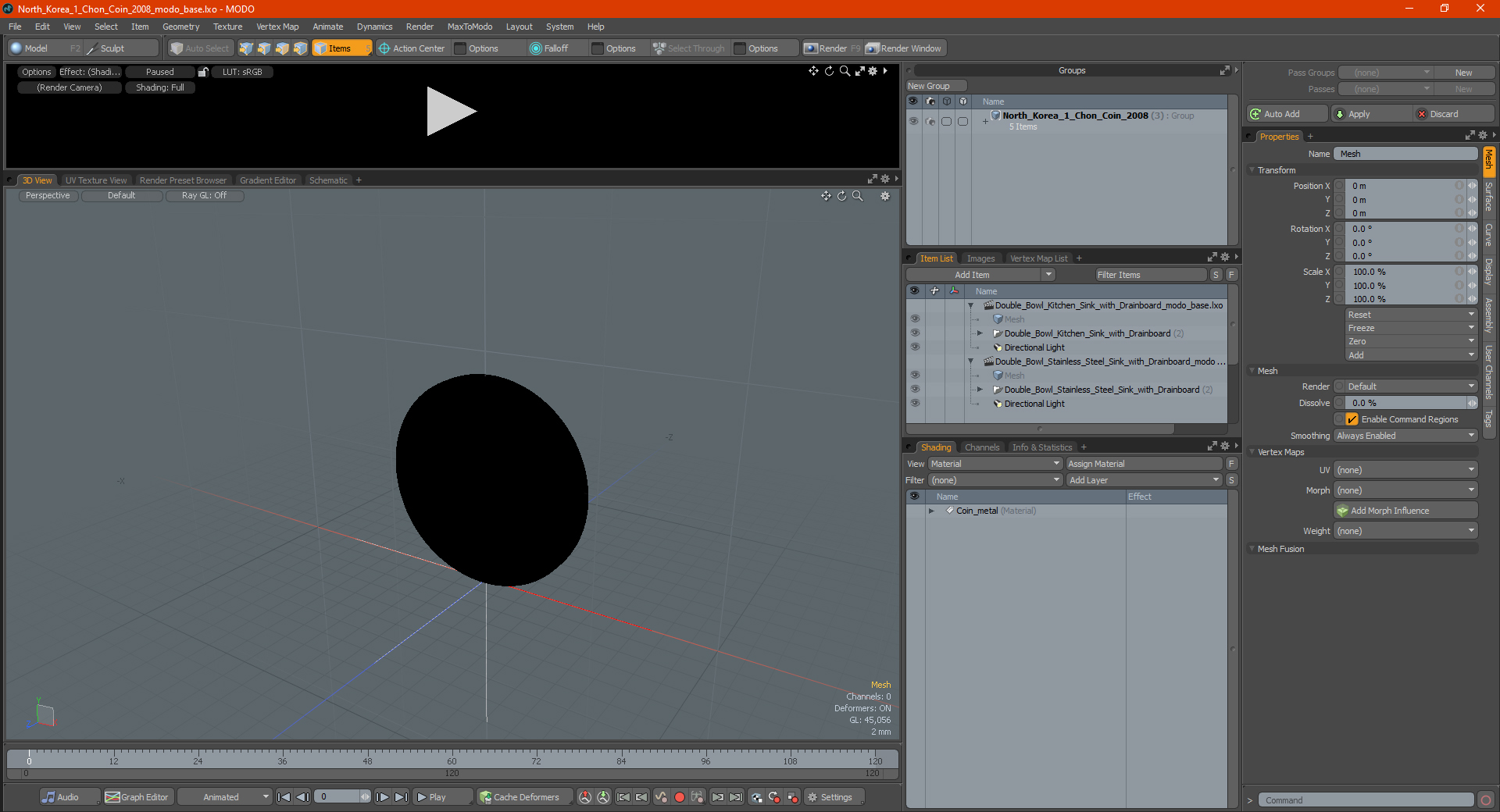Image resolution: width=1500 pixels, height=812 pixels.
Task: Click preview lock icon next to Paused
Action: point(203,72)
